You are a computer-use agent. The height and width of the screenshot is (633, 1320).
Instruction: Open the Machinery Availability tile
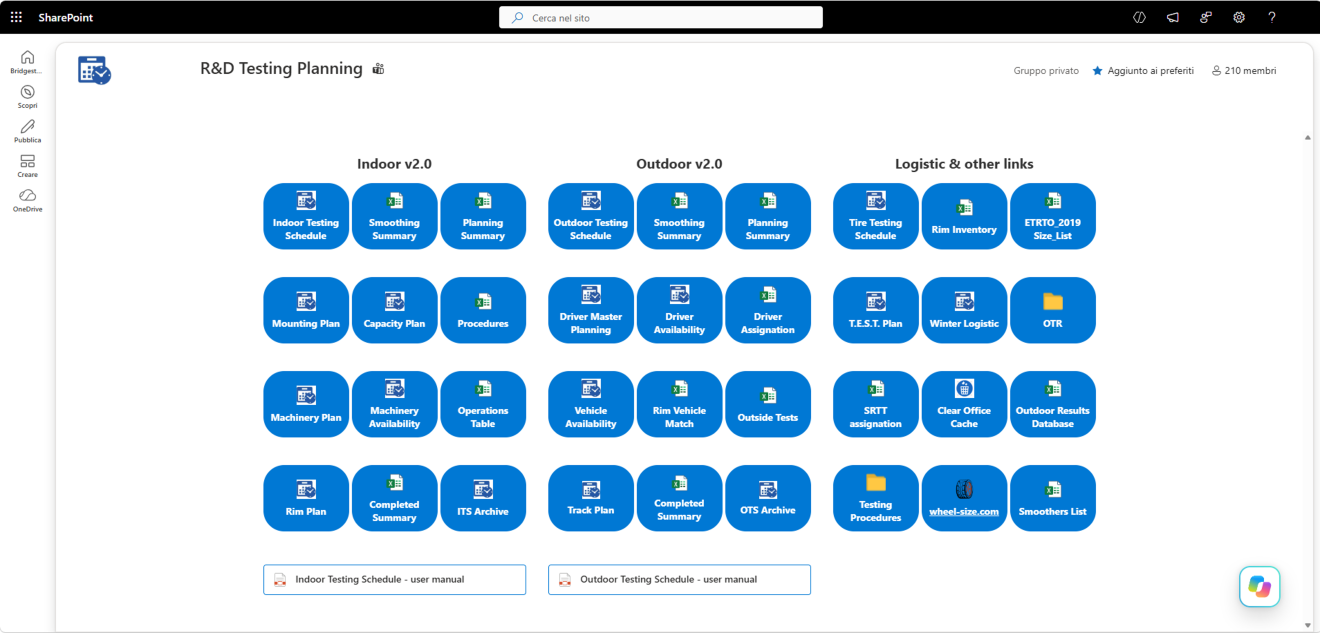pyautogui.click(x=394, y=404)
